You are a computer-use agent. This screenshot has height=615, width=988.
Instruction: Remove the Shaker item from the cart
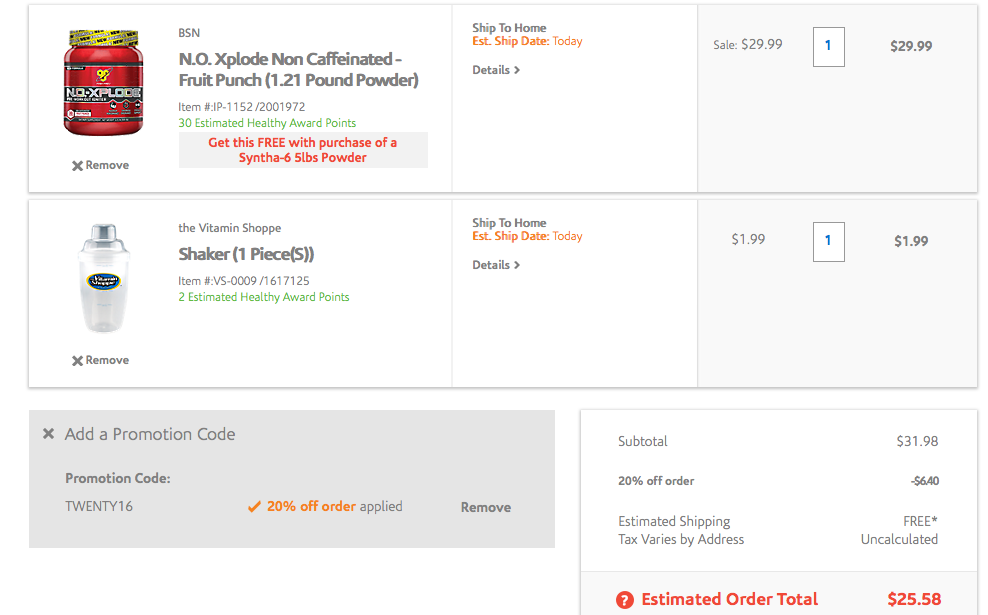100,360
